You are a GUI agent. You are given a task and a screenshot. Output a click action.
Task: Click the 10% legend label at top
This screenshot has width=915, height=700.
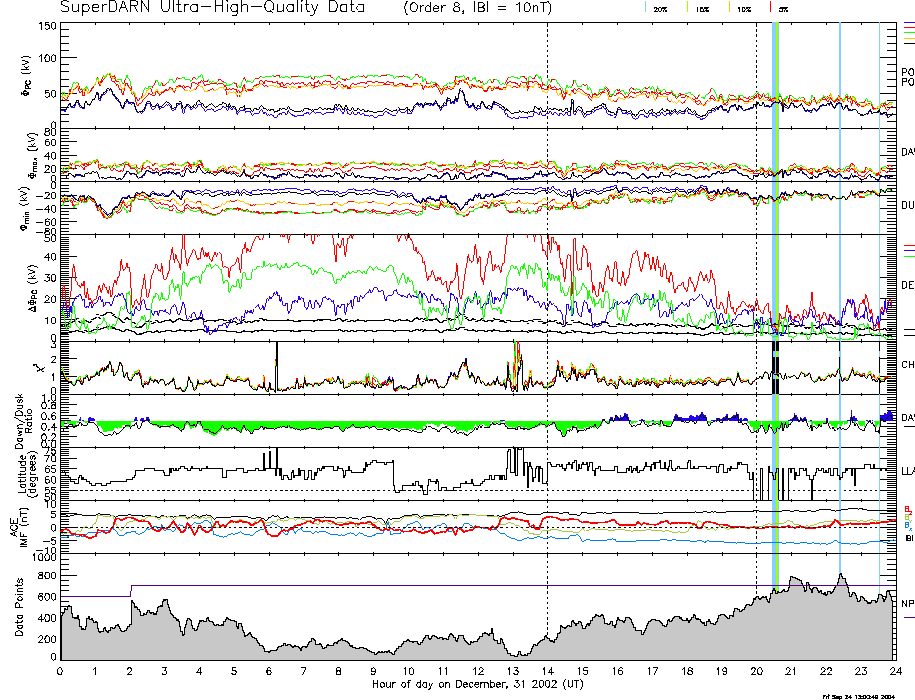tap(743, 8)
